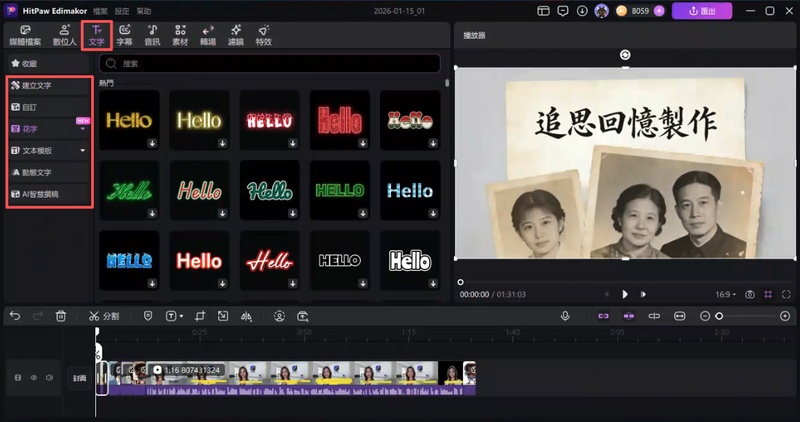The image size is (800, 422).
Task: Click the layout switch icon in the title bar
Action: point(543,11)
